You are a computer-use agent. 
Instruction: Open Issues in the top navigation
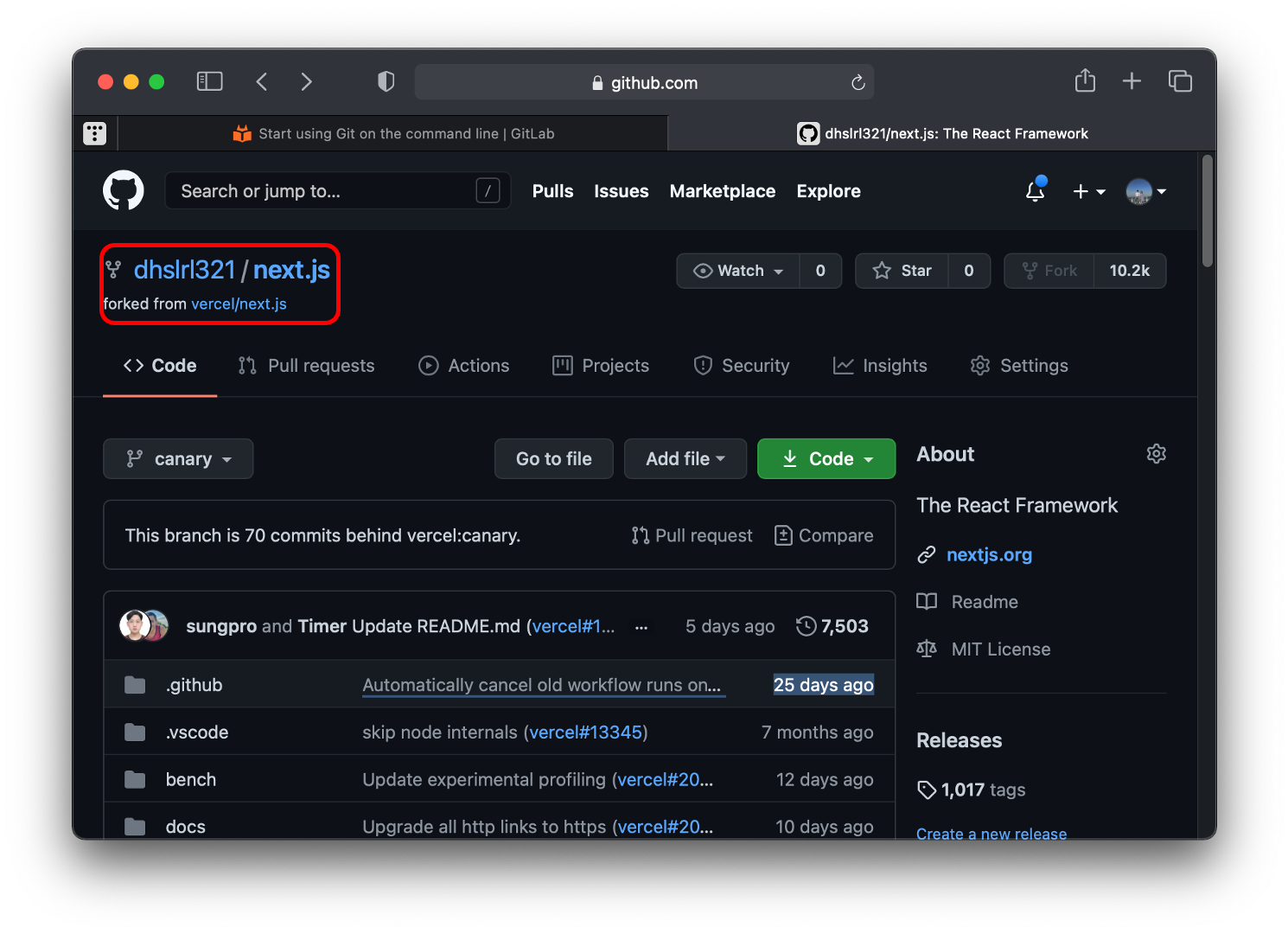pyautogui.click(x=621, y=191)
